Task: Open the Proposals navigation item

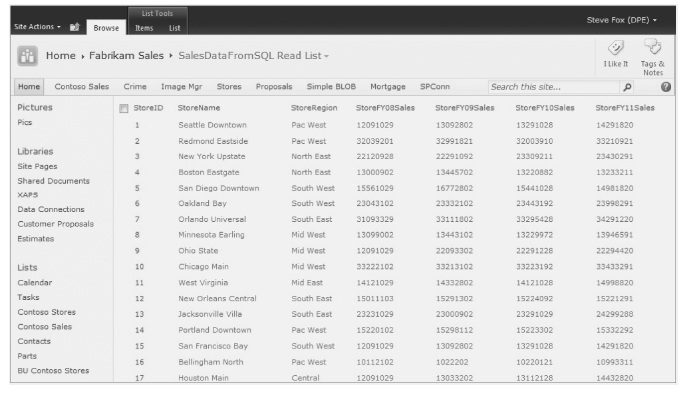Action: point(274,86)
